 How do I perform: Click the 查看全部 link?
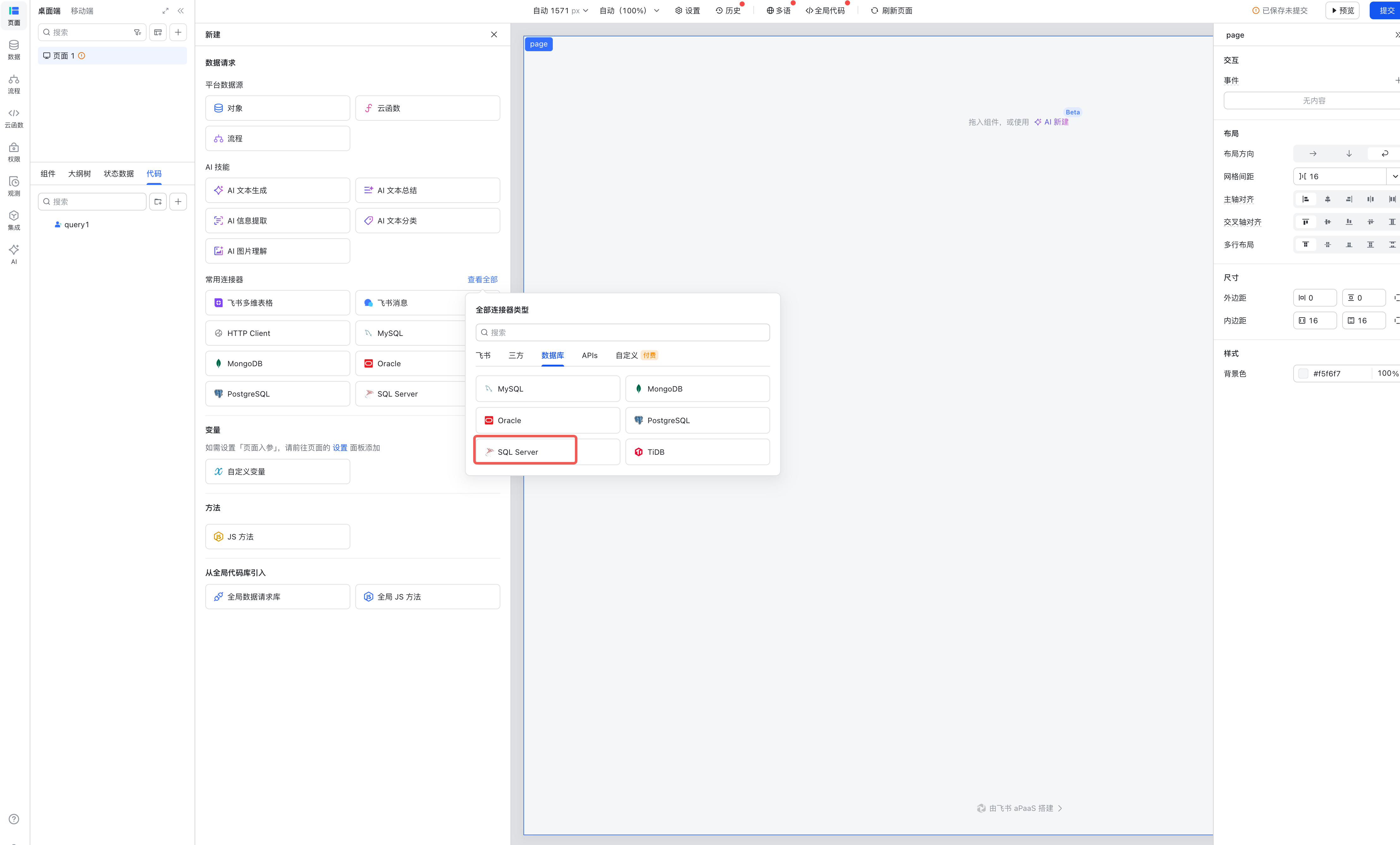482,280
